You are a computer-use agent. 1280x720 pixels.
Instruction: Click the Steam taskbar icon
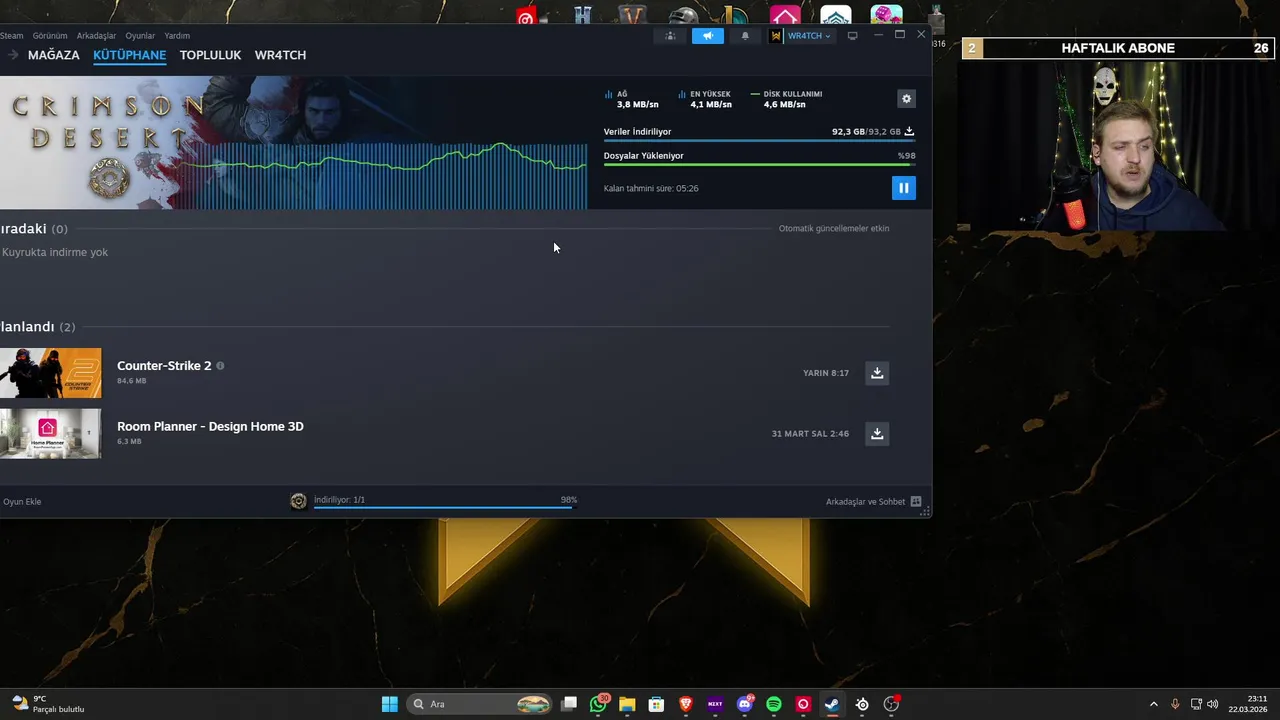[x=832, y=704]
